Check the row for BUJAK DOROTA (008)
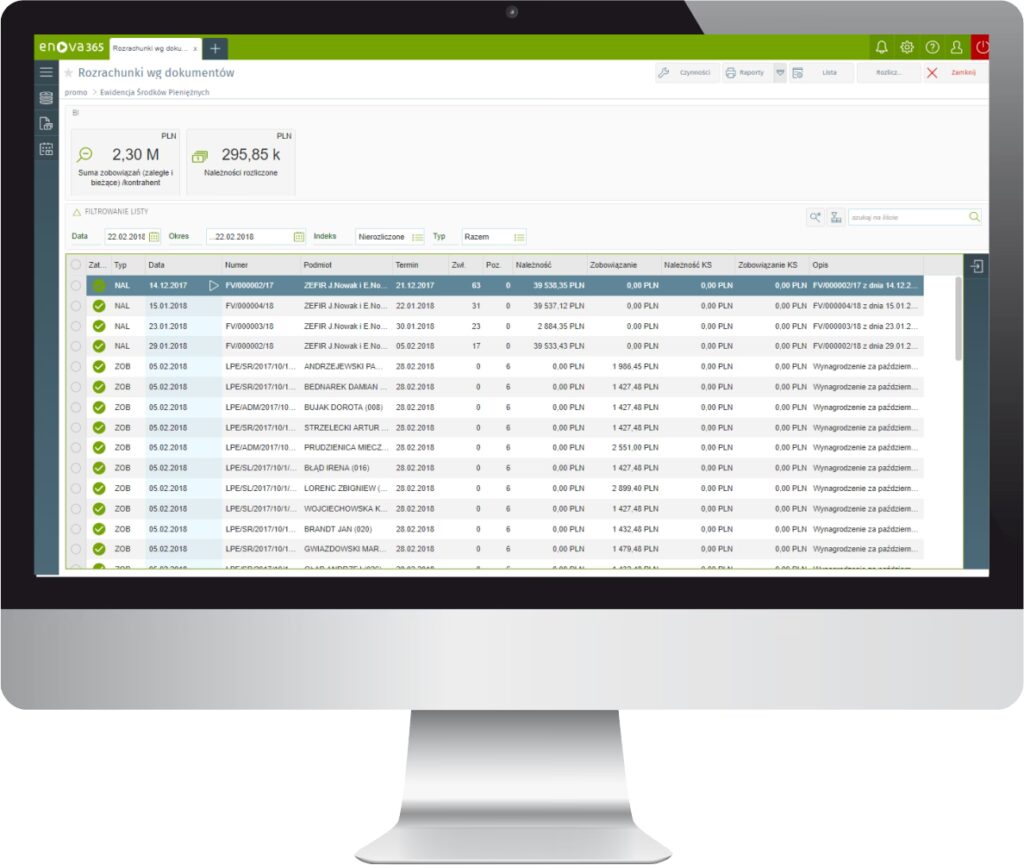 tap(75, 408)
